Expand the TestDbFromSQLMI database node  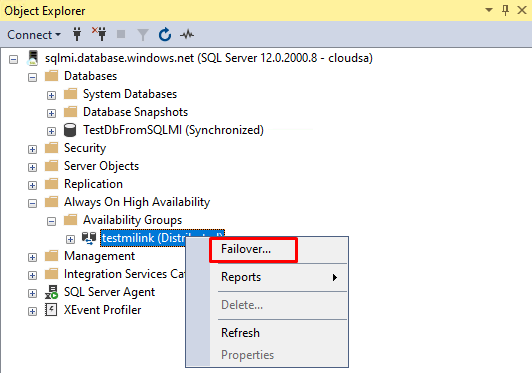[x=51, y=132]
